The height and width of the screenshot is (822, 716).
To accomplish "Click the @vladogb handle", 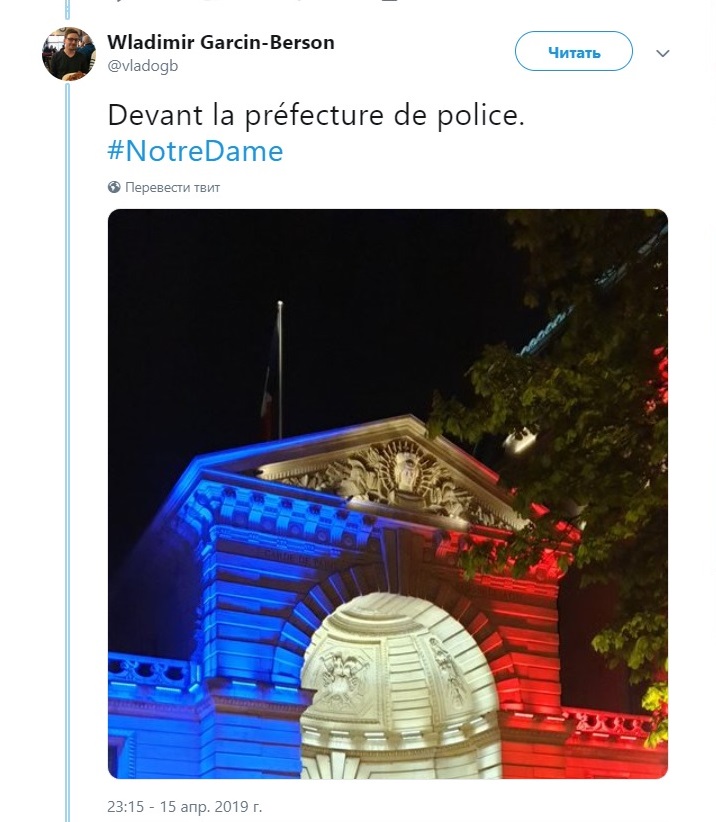I will [143, 66].
